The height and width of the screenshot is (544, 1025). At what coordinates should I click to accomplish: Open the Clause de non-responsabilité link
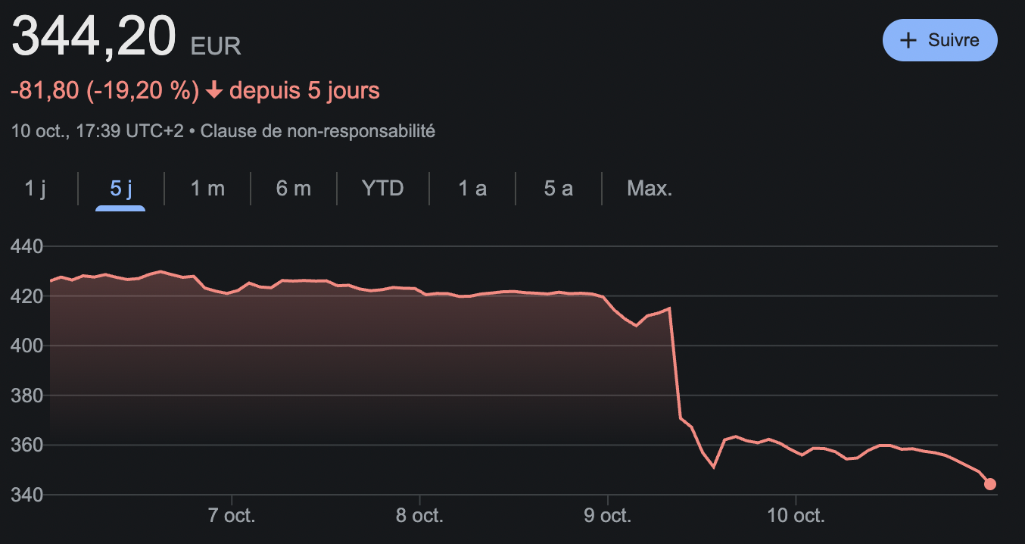pos(318,130)
